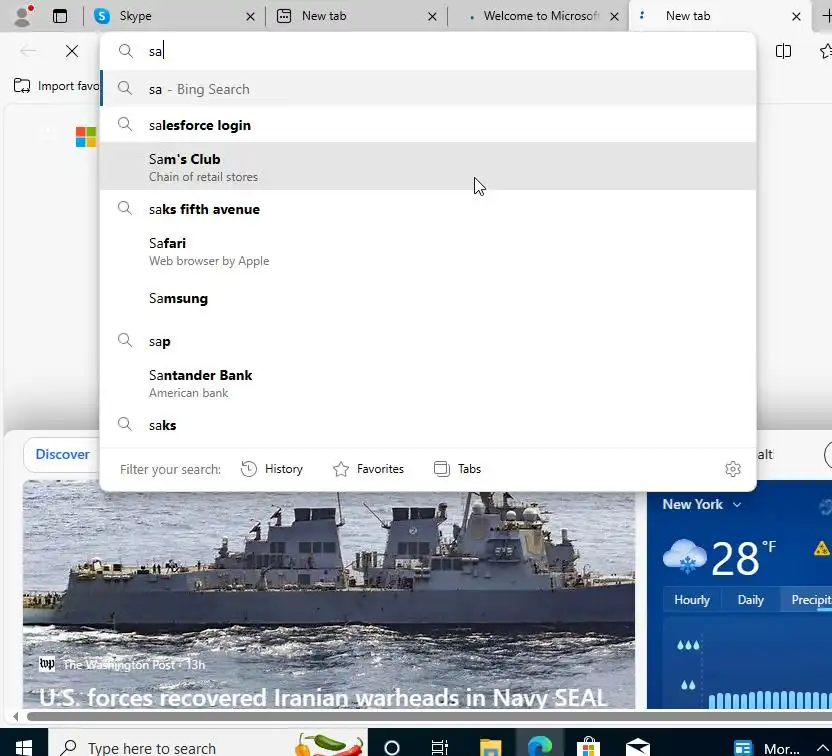Close the Welcome to Microsoft tab
The image size is (832, 756).
click(614, 16)
